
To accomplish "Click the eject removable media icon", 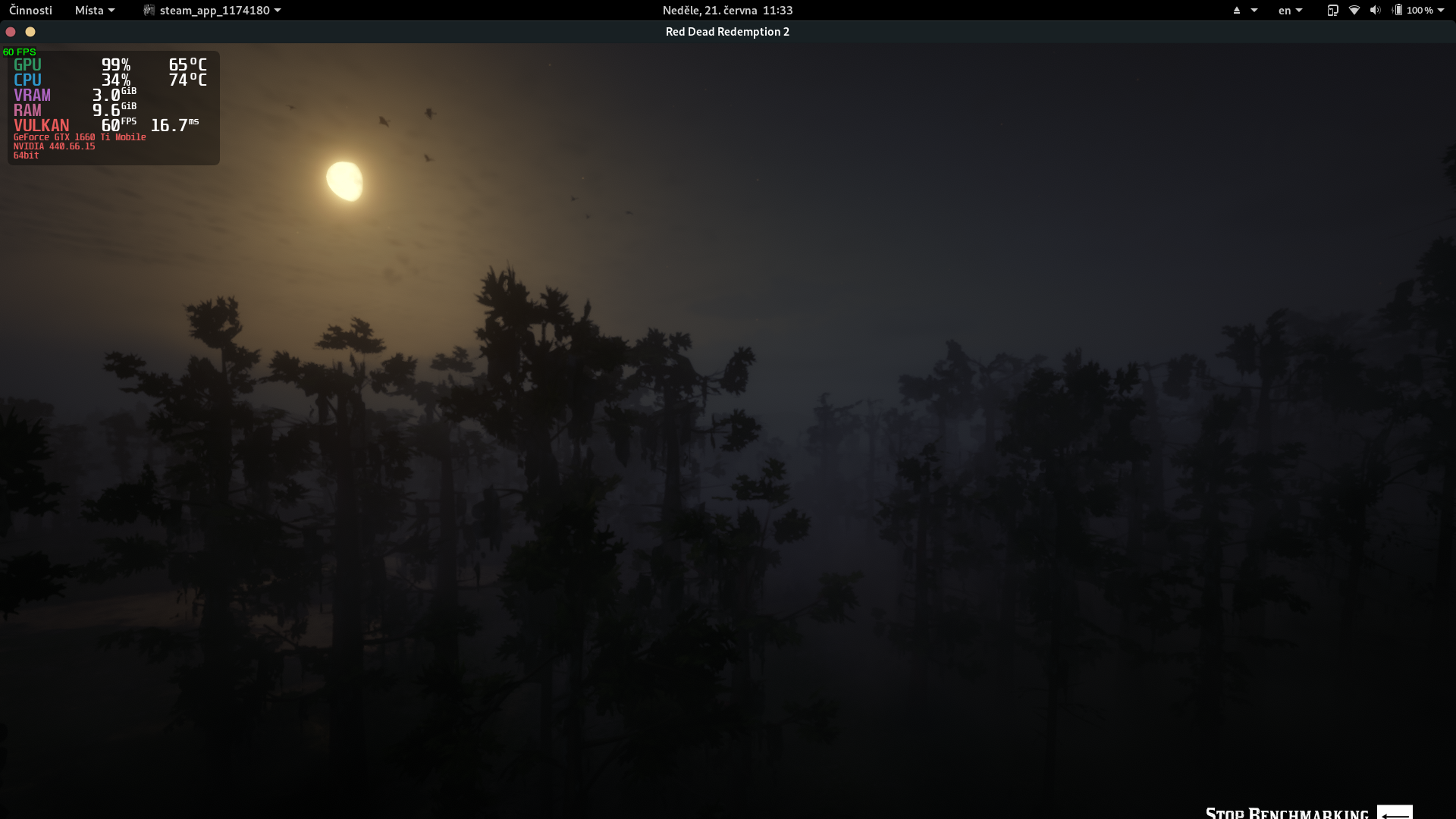I will [x=1236, y=11].
